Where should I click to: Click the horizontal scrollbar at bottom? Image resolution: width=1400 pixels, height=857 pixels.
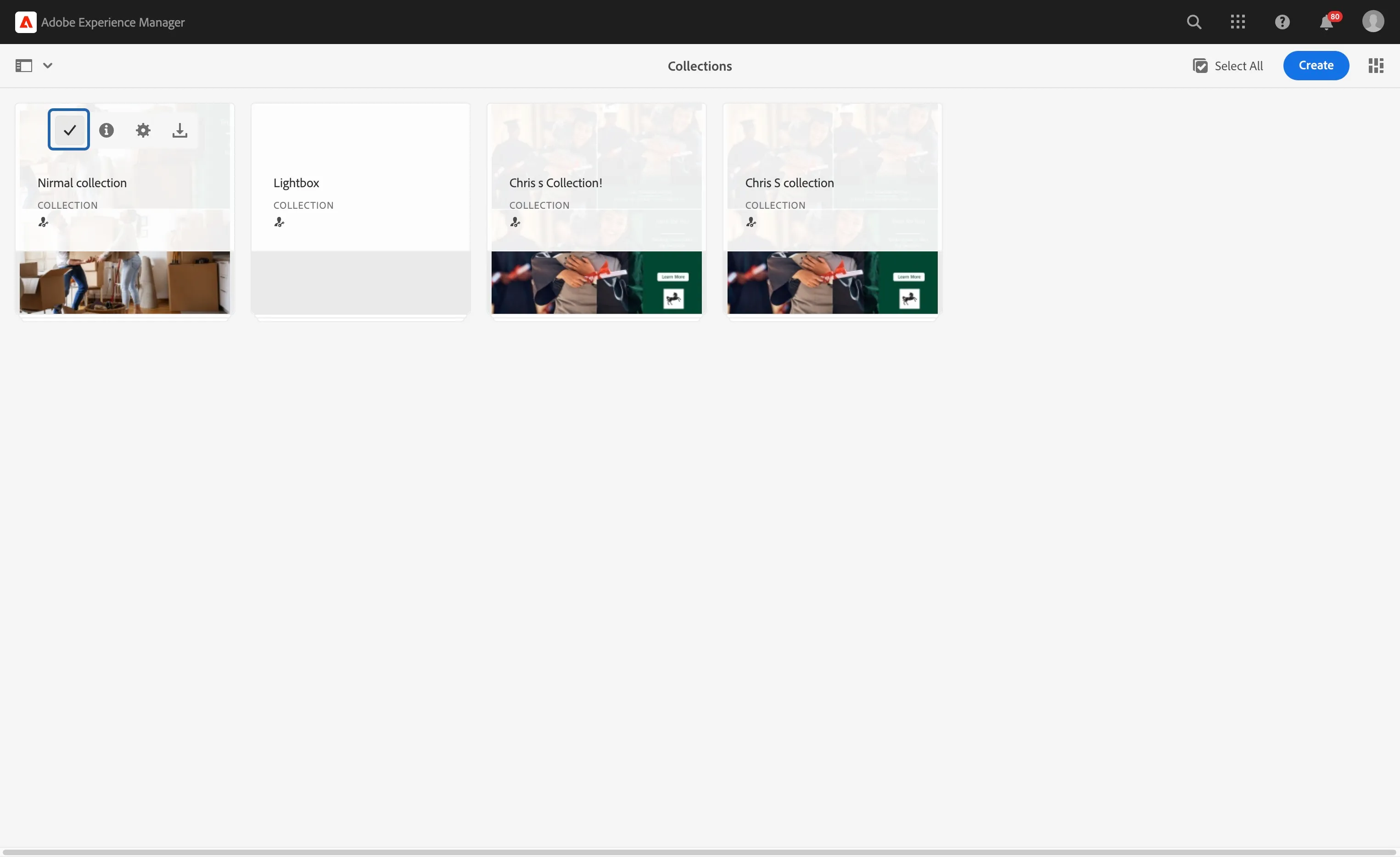coord(700,852)
